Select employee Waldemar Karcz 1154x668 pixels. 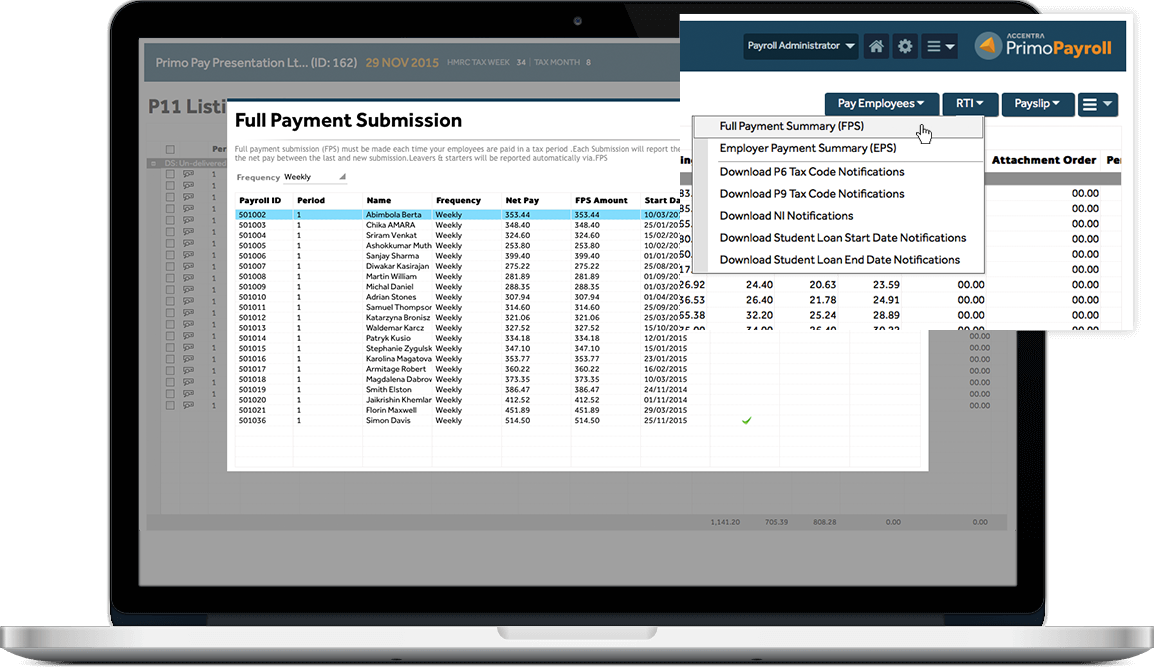pyautogui.click(x=394, y=328)
